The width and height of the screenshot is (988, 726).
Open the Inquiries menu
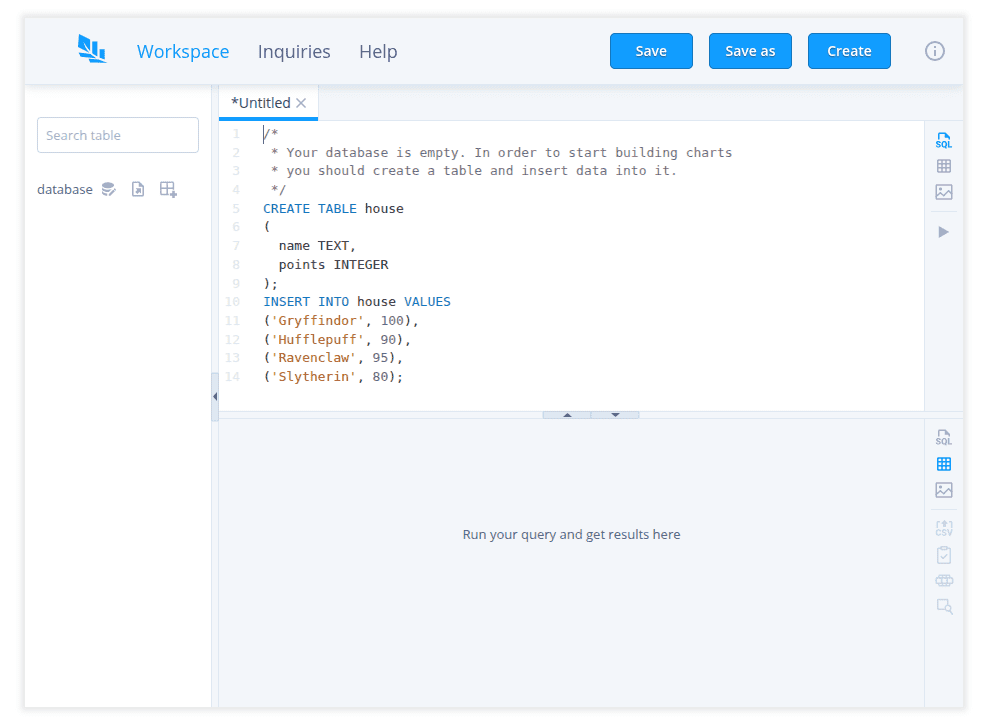tap(294, 51)
